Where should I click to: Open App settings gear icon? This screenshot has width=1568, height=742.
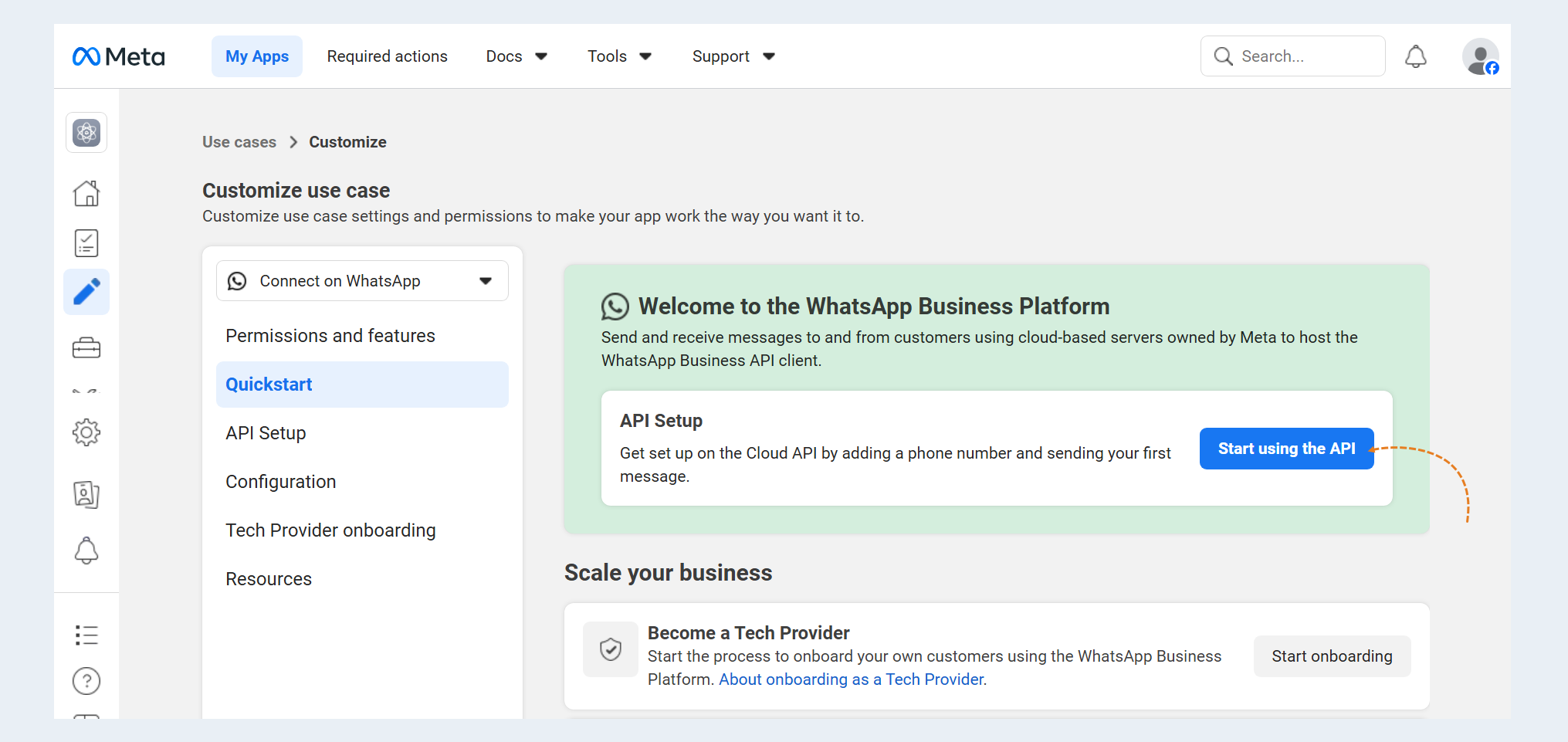[x=86, y=432]
